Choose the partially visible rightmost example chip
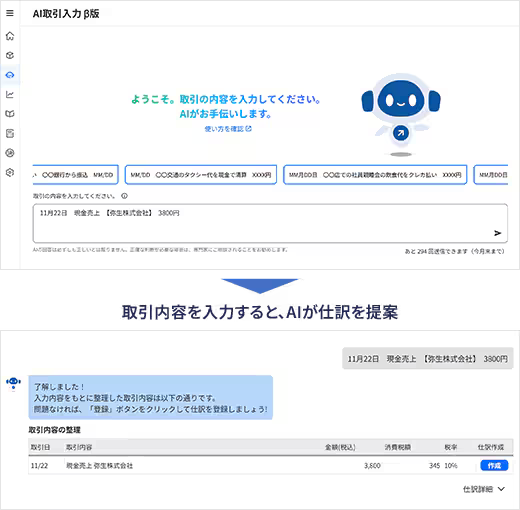520x510 pixels. [x=491, y=175]
